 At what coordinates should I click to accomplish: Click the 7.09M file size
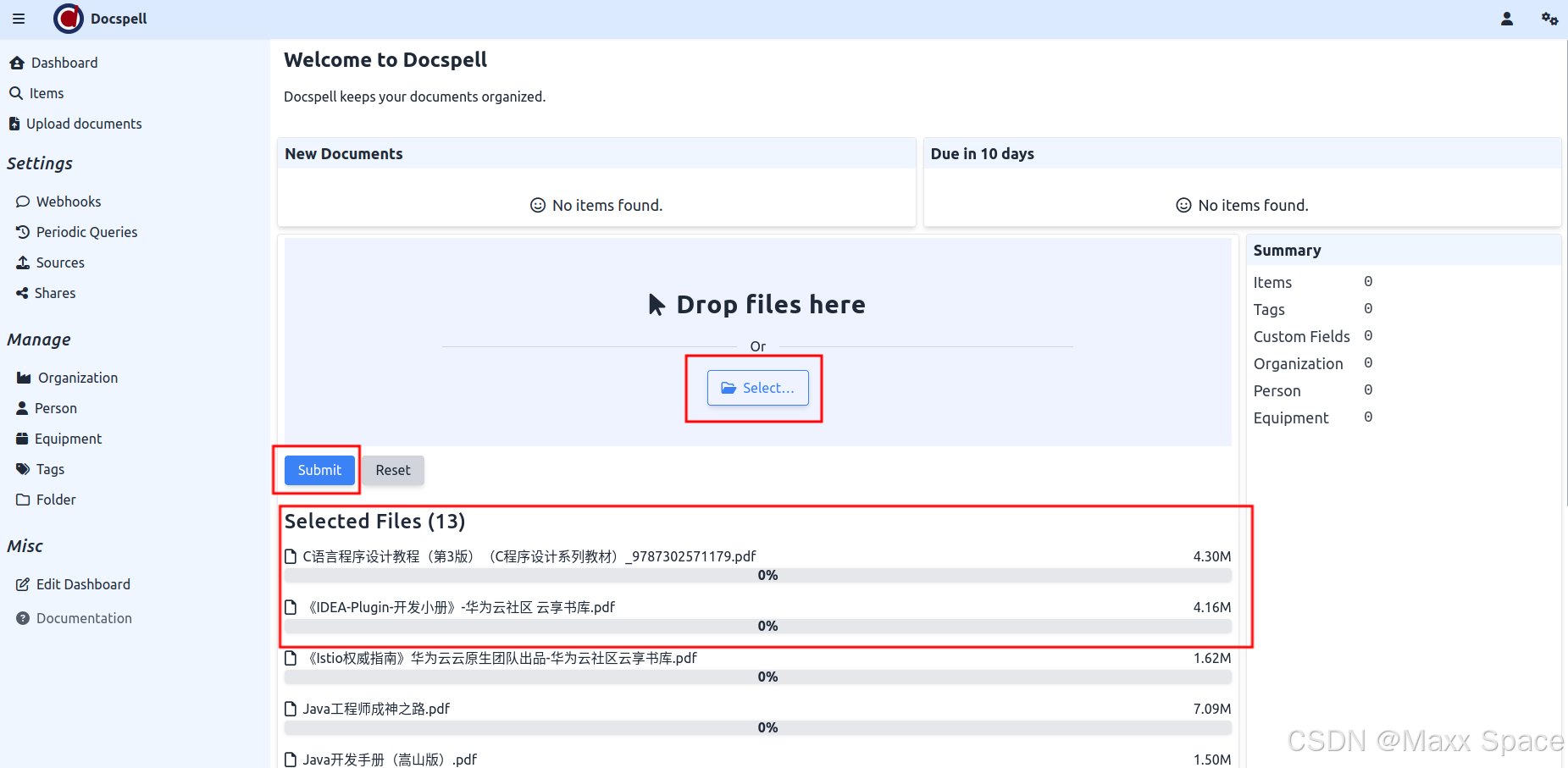point(1212,709)
